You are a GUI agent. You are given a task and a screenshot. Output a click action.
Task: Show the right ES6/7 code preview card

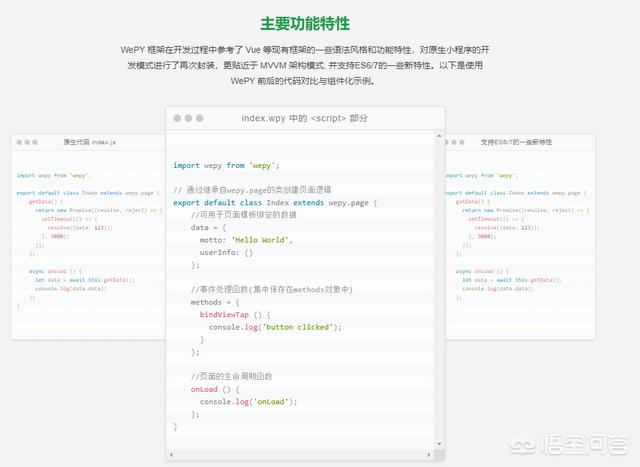click(x=535, y=240)
